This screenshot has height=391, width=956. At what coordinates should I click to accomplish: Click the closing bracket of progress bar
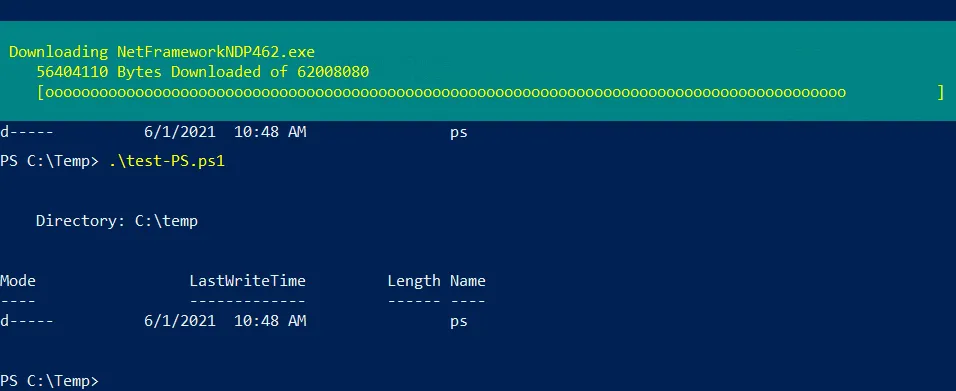point(941,93)
